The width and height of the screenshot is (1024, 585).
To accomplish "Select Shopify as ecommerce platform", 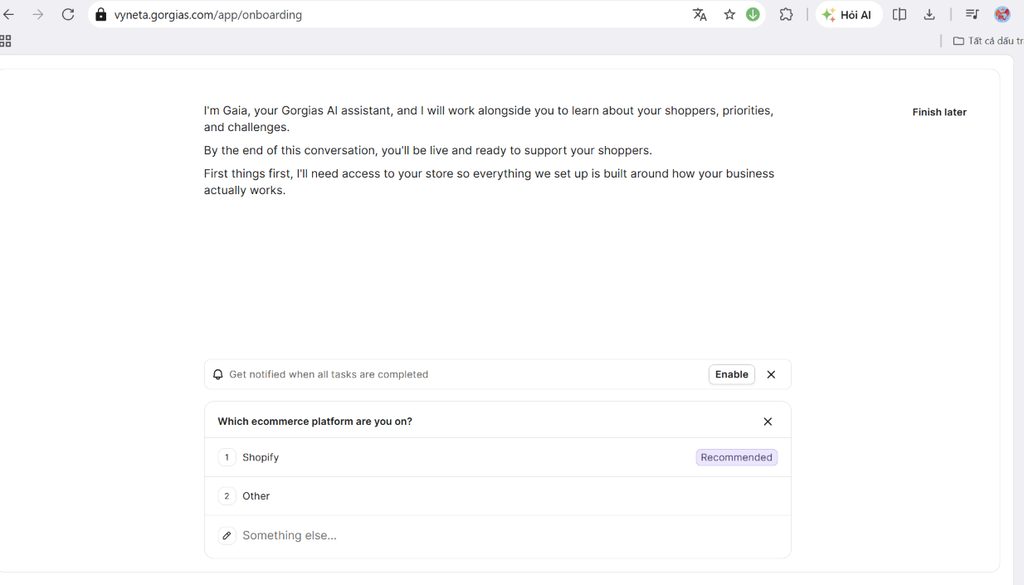I will [498, 457].
